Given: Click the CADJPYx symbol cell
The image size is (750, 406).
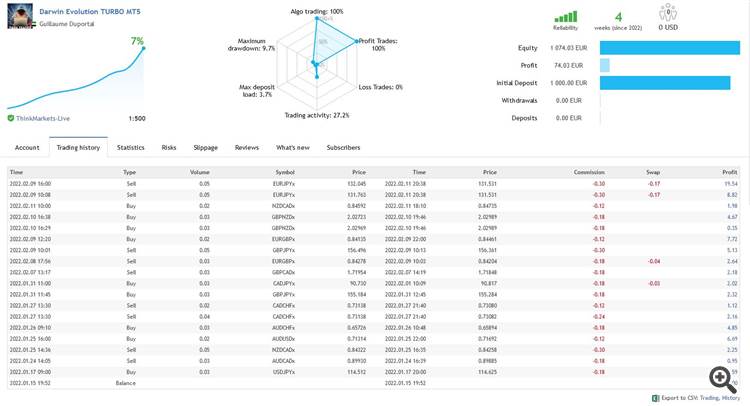Looking at the screenshot, I should 284,283.
